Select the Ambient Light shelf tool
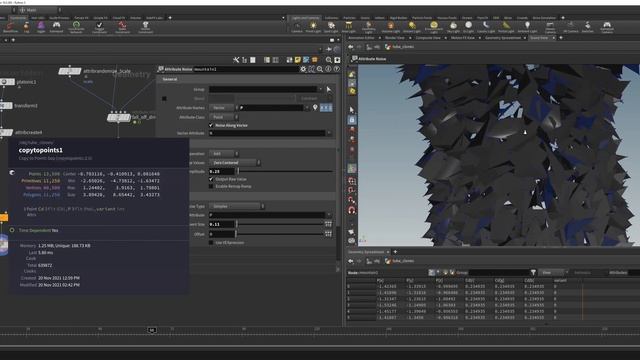The width and height of the screenshot is (640, 360). 527,27
